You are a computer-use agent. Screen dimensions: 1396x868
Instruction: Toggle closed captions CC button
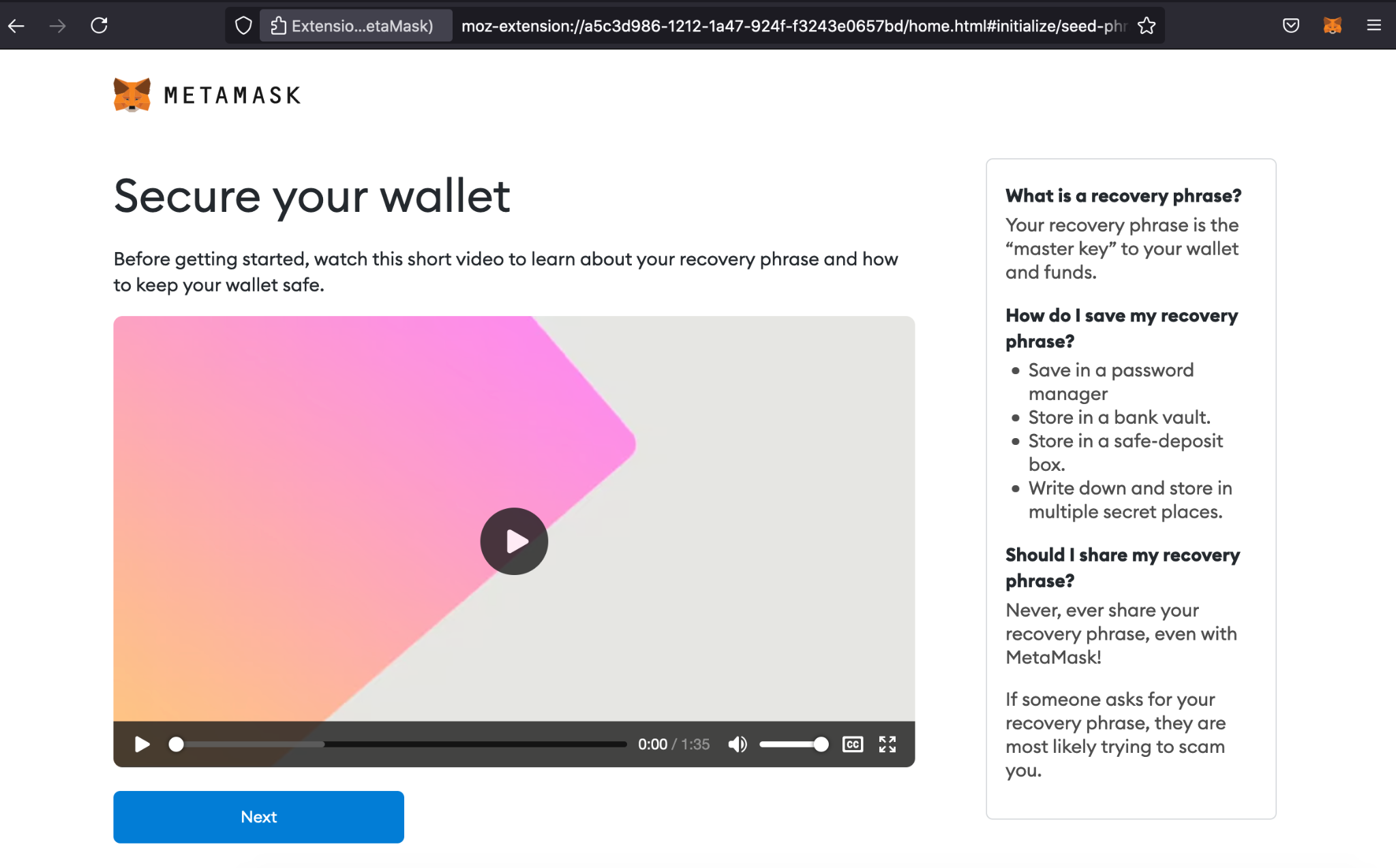(x=852, y=744)
